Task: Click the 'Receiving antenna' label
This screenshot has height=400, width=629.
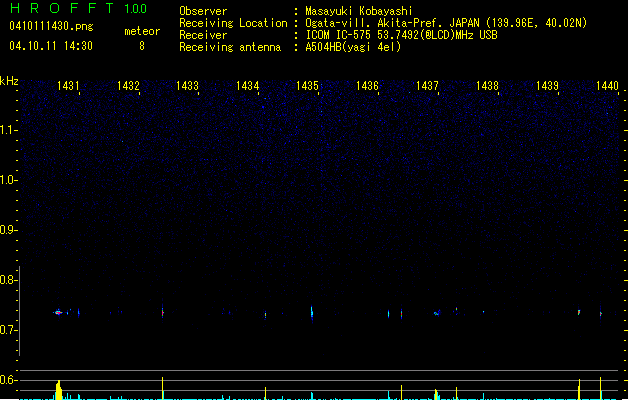Action: click(x=230, y=47)
